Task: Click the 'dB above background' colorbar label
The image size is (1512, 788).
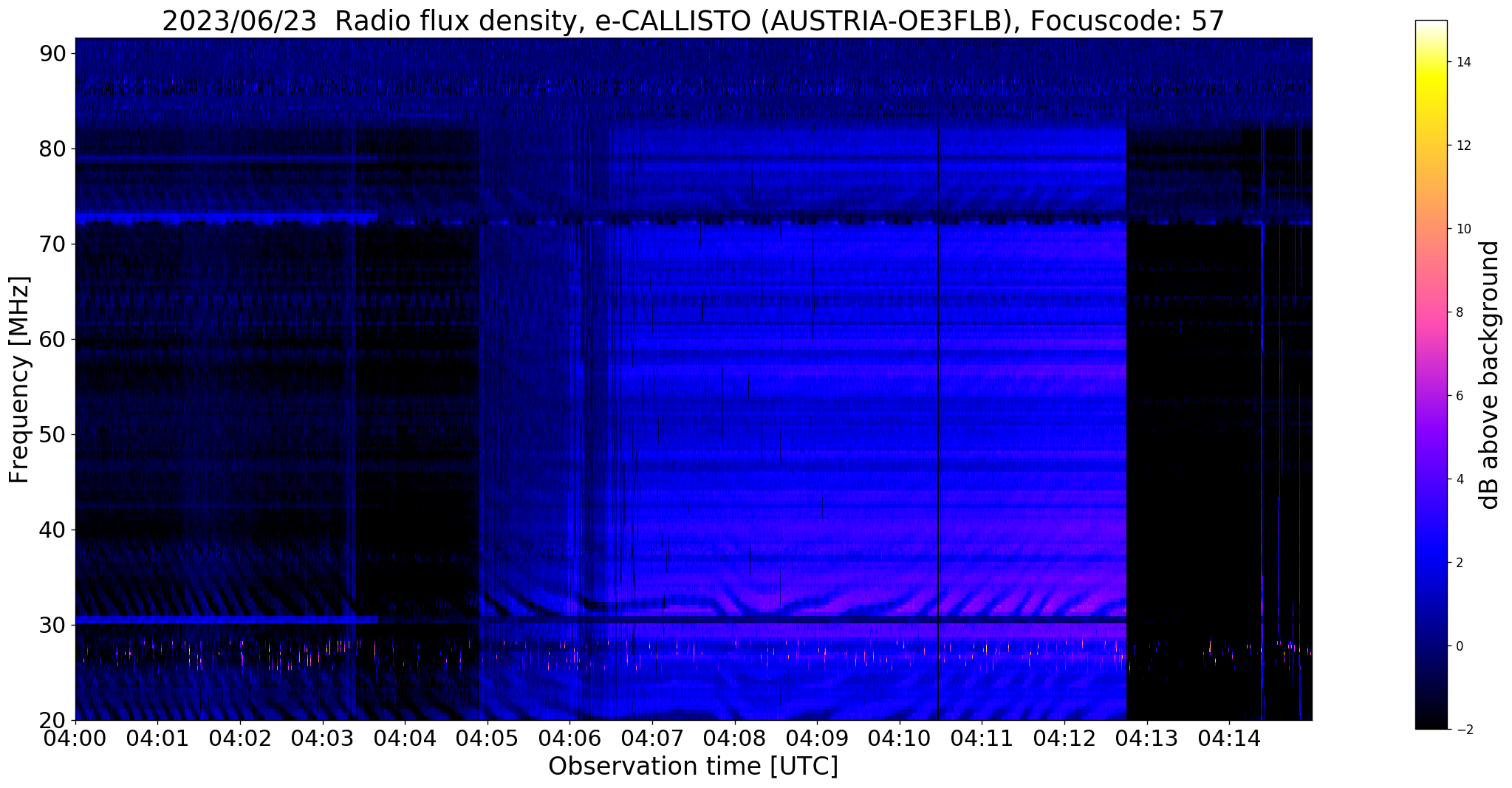Action: tap(1490, 374)
